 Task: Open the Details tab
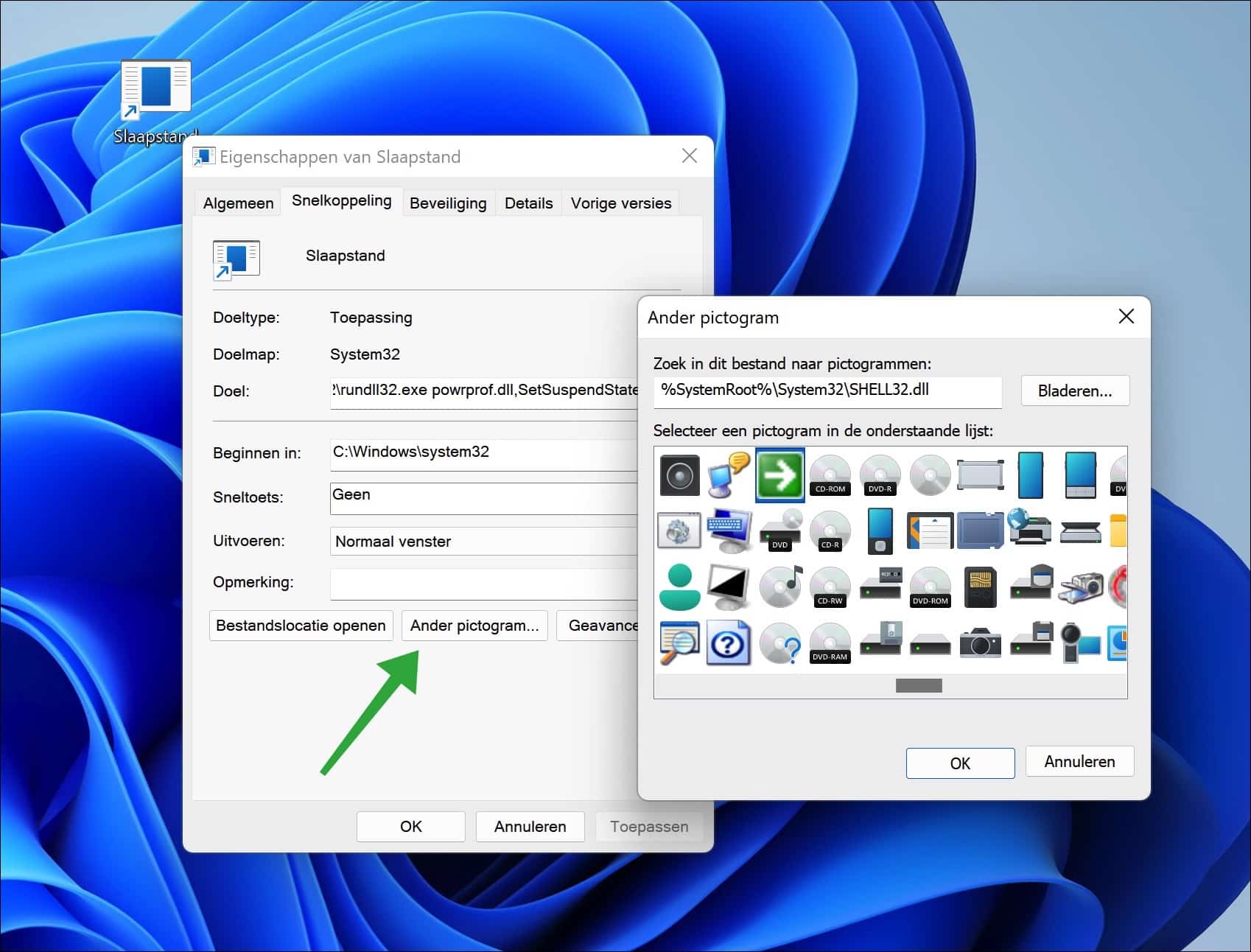tap(528, 203)
